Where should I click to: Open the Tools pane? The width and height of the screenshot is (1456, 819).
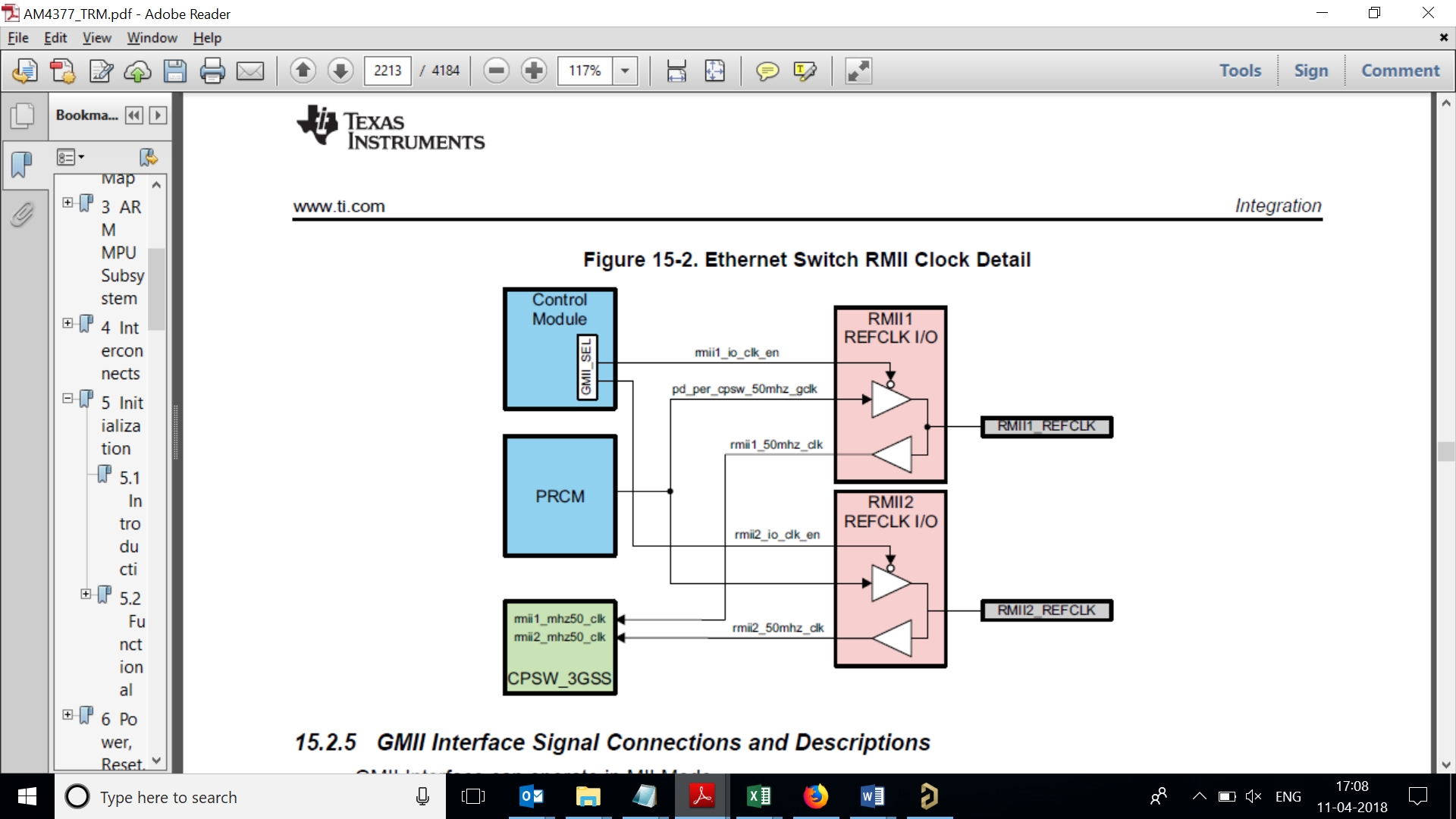click(1240, 71)
